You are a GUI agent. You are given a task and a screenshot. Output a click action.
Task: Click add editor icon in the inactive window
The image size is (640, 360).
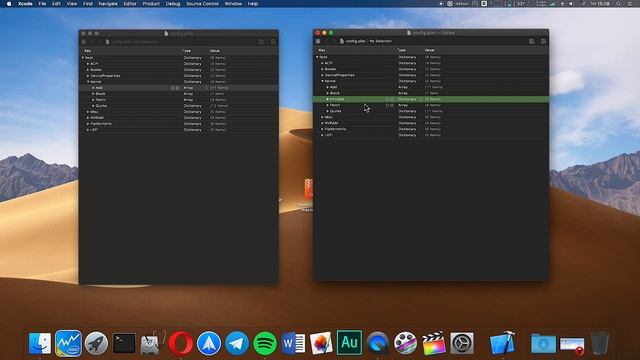click(x=273, y=42)
